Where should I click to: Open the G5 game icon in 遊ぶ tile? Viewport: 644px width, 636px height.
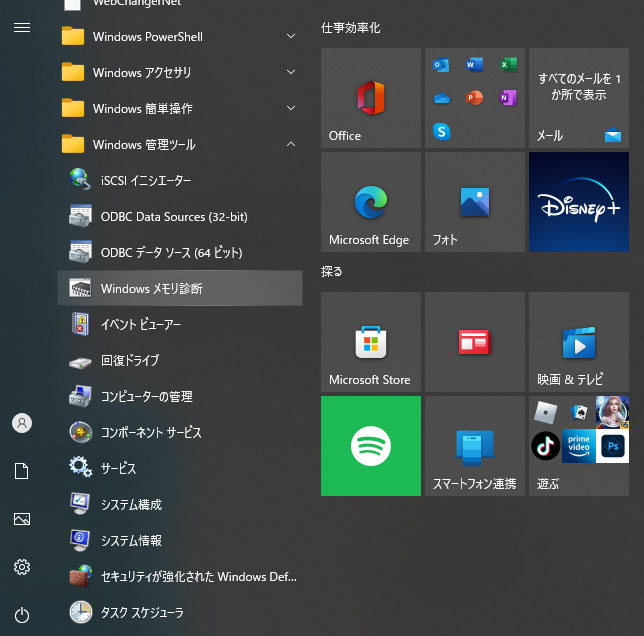pyautogui.click(x=612, y=412)
